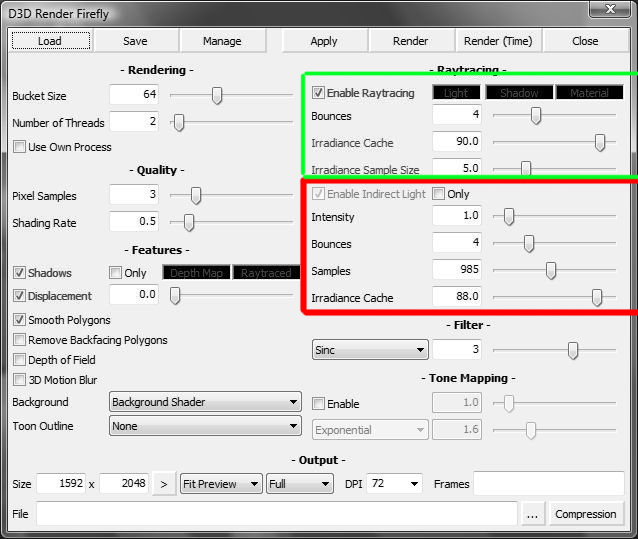638x539 pixels.
Task: Click the Close button
Action: coord(585,41)
